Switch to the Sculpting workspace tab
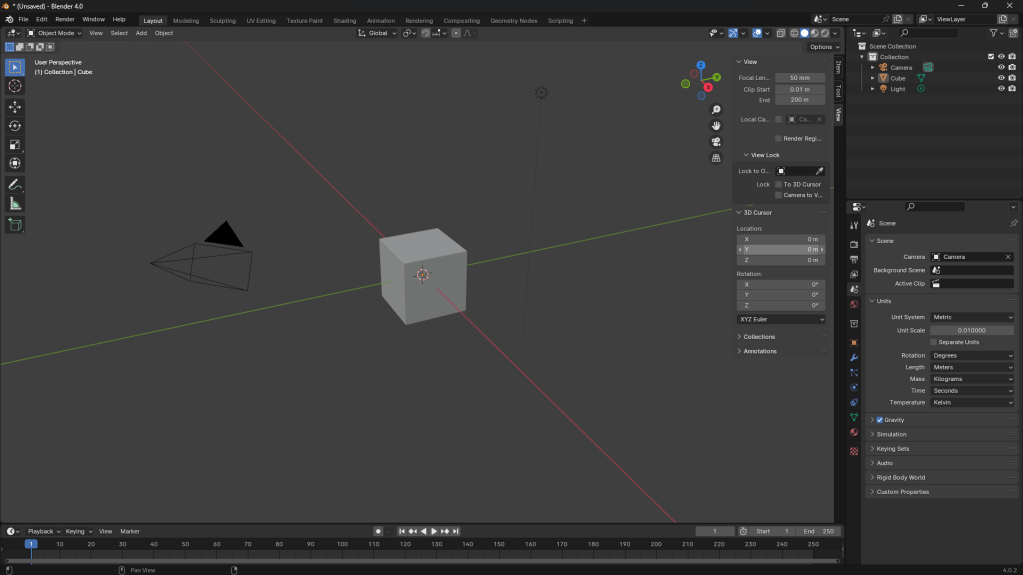The width and height of the screenshot is (1023, 575). tap(222, 20)
